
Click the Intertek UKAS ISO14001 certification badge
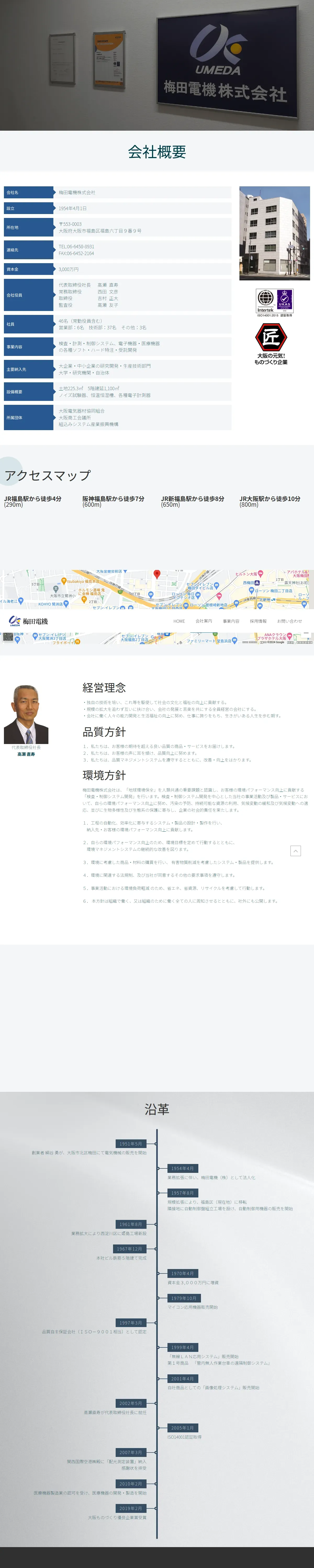pyautogui.click(x=274, y=303)
